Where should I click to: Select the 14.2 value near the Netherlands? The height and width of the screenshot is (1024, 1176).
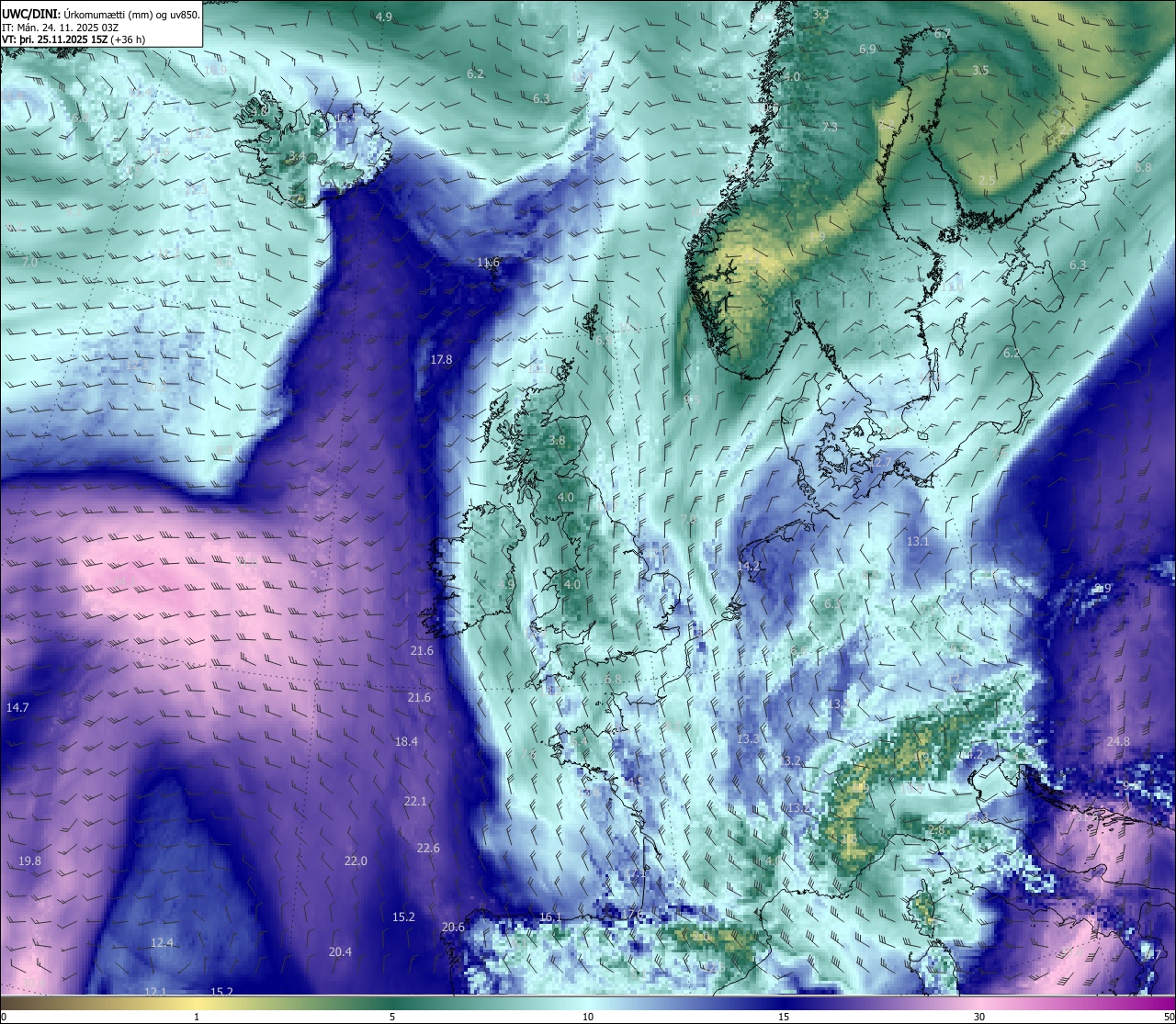click(x=749, y=566)
